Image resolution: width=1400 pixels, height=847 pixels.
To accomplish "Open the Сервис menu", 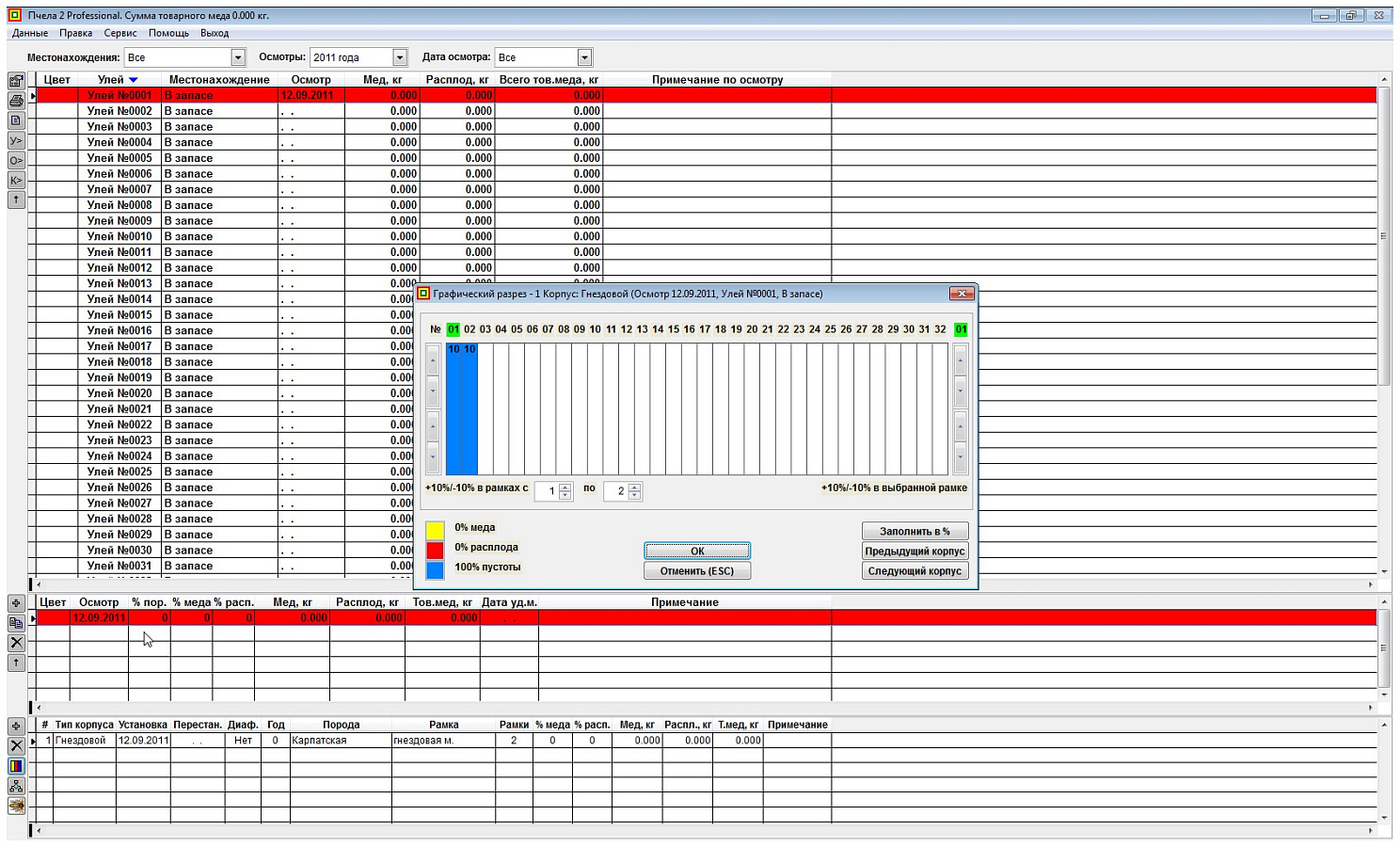I will [x=120, y=33].
